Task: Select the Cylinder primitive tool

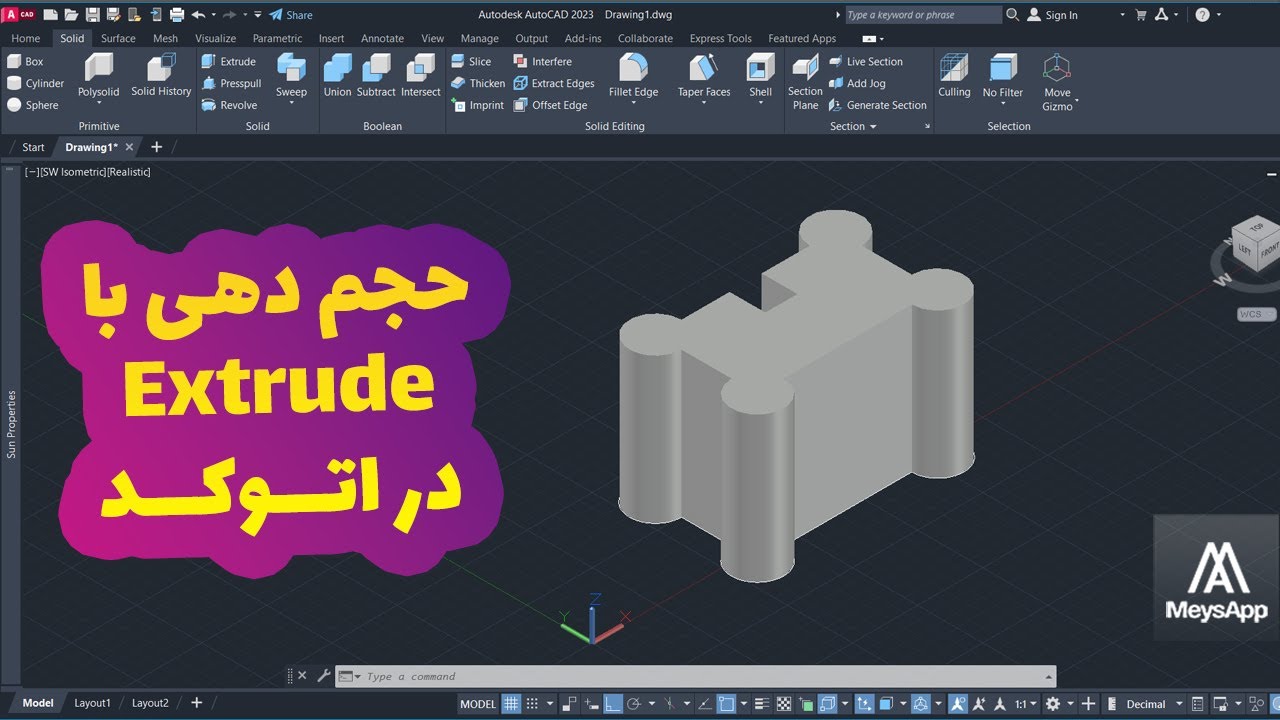Action: 35,83
